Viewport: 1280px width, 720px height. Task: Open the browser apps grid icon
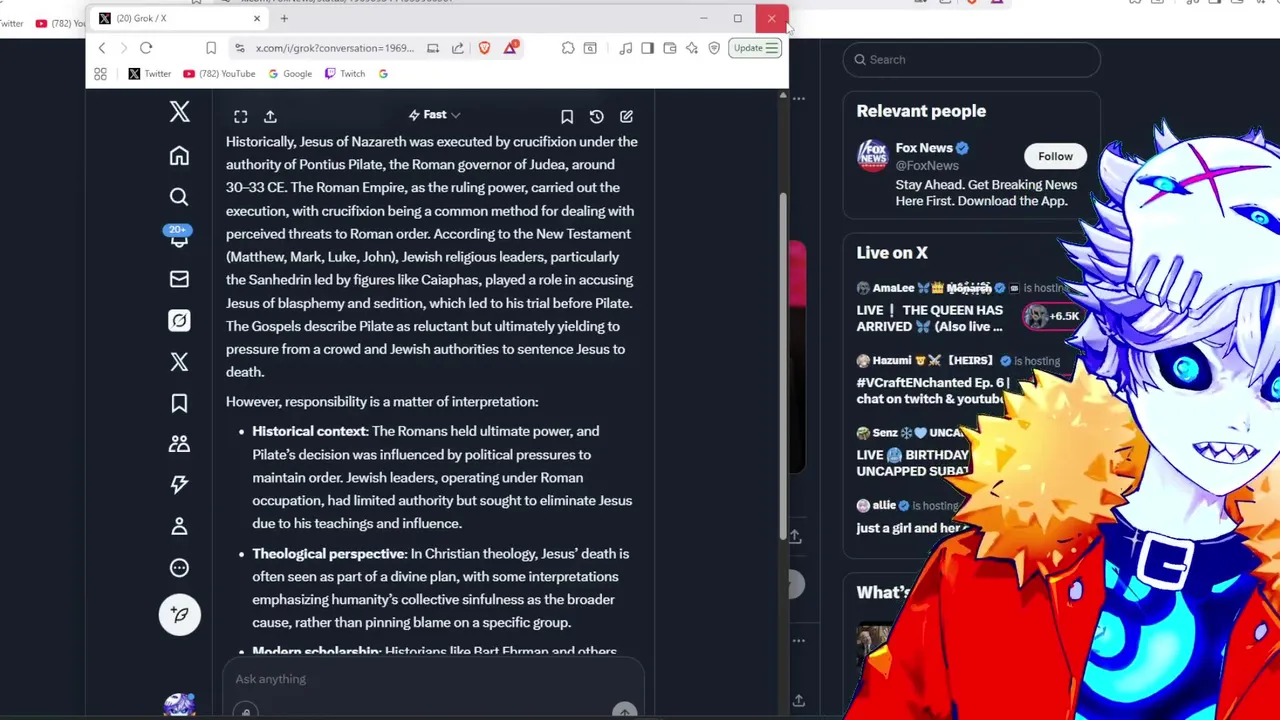tap(100, 74)
